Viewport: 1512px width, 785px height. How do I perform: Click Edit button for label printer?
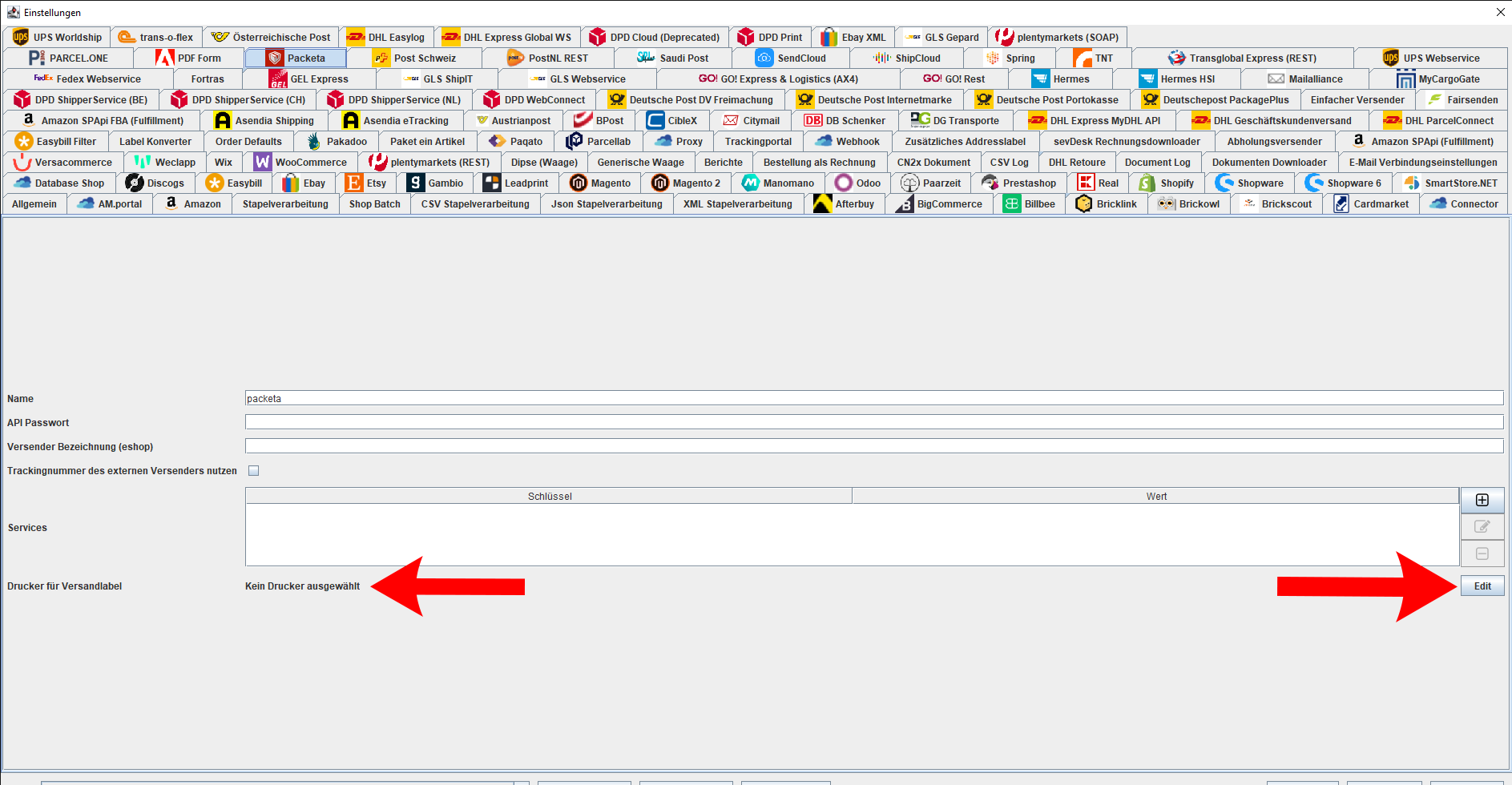pyautogui.click(x=1482, y=586)
